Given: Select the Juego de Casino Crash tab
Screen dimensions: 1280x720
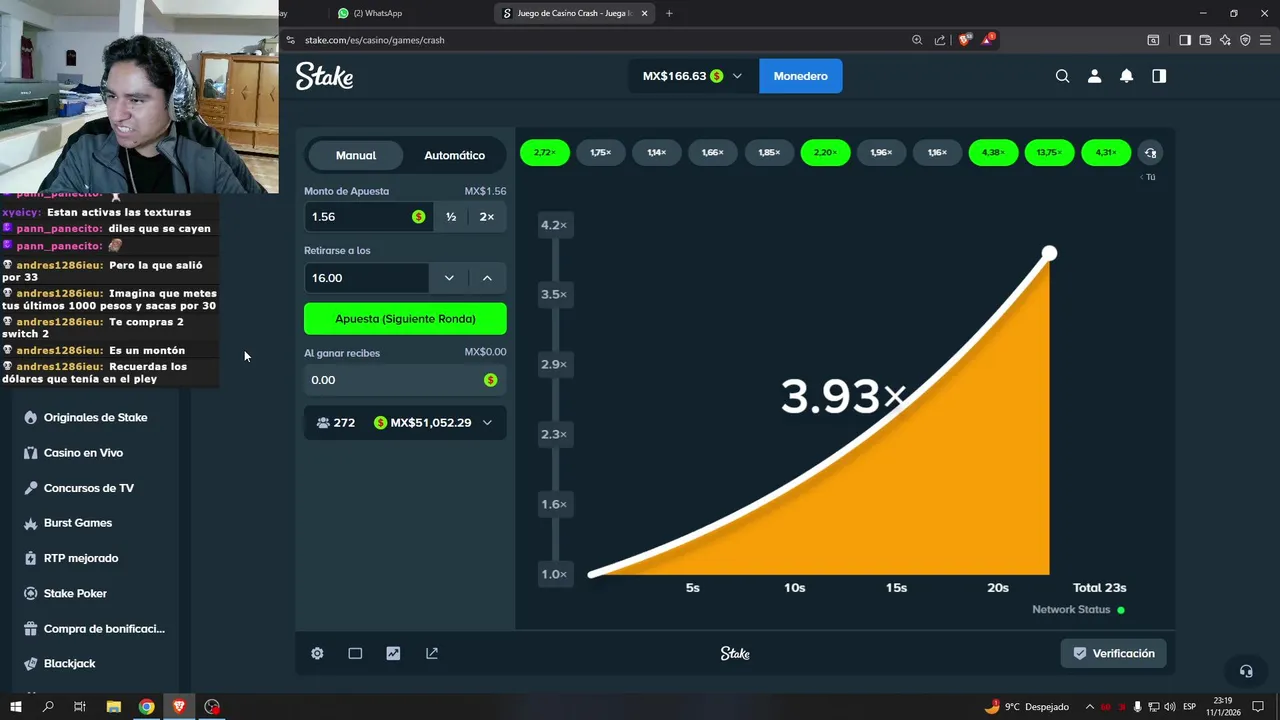Looking at the screenshot, I should 573,13.
